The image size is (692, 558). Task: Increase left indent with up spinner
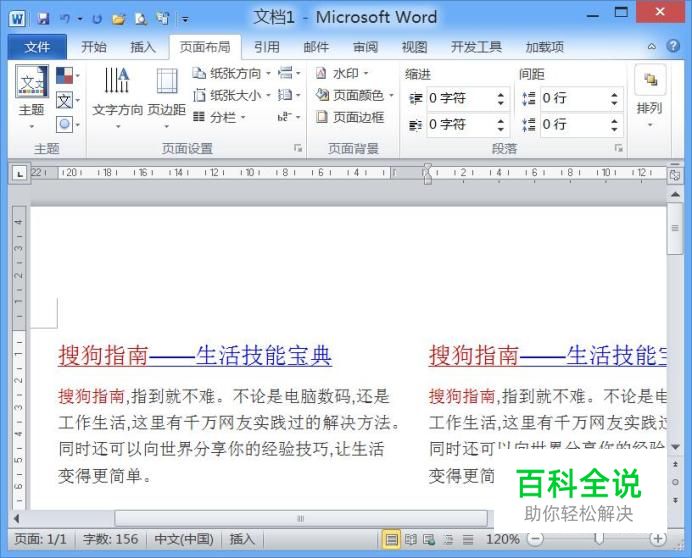pos(500,94)
